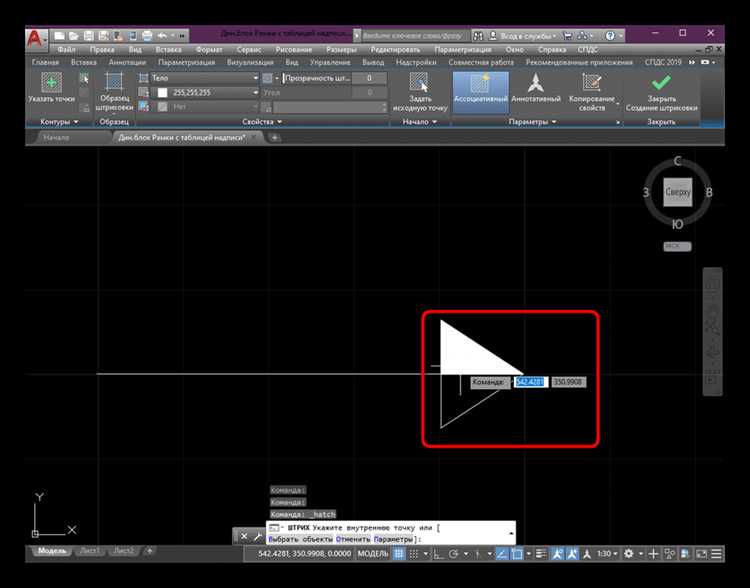The image size is (750, 588).
Task: Toggle grid display in the status bar
Action: point(398,554)
